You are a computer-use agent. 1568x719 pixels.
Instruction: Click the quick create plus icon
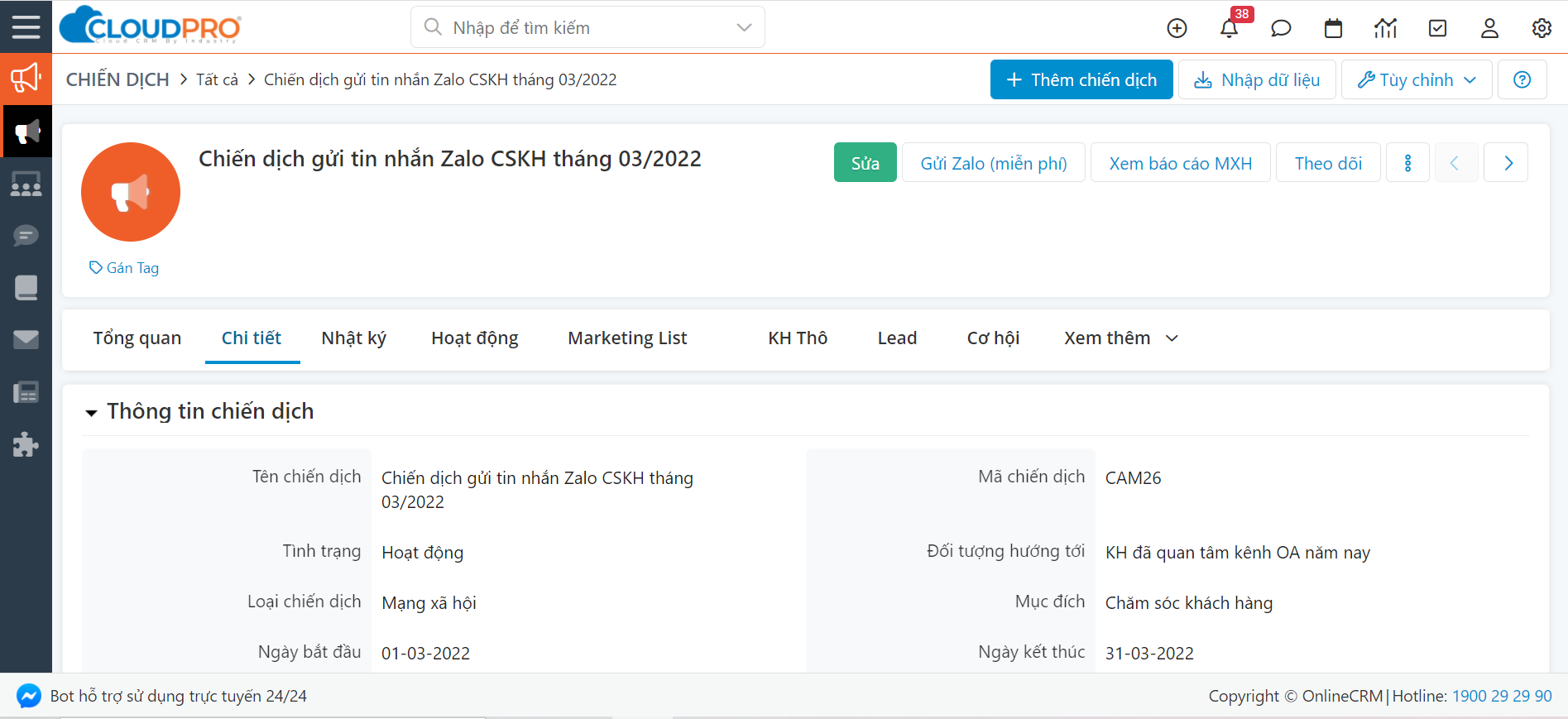(1177, 28)
